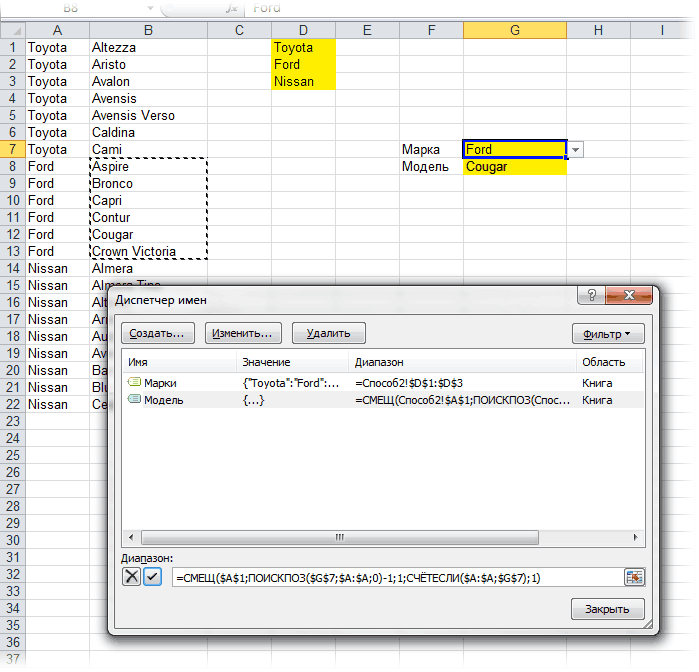Image resolution: width=699 pixels, height=672 pixels.
Task: Click the select-all corner of the sheet
Action: [13, 30]
